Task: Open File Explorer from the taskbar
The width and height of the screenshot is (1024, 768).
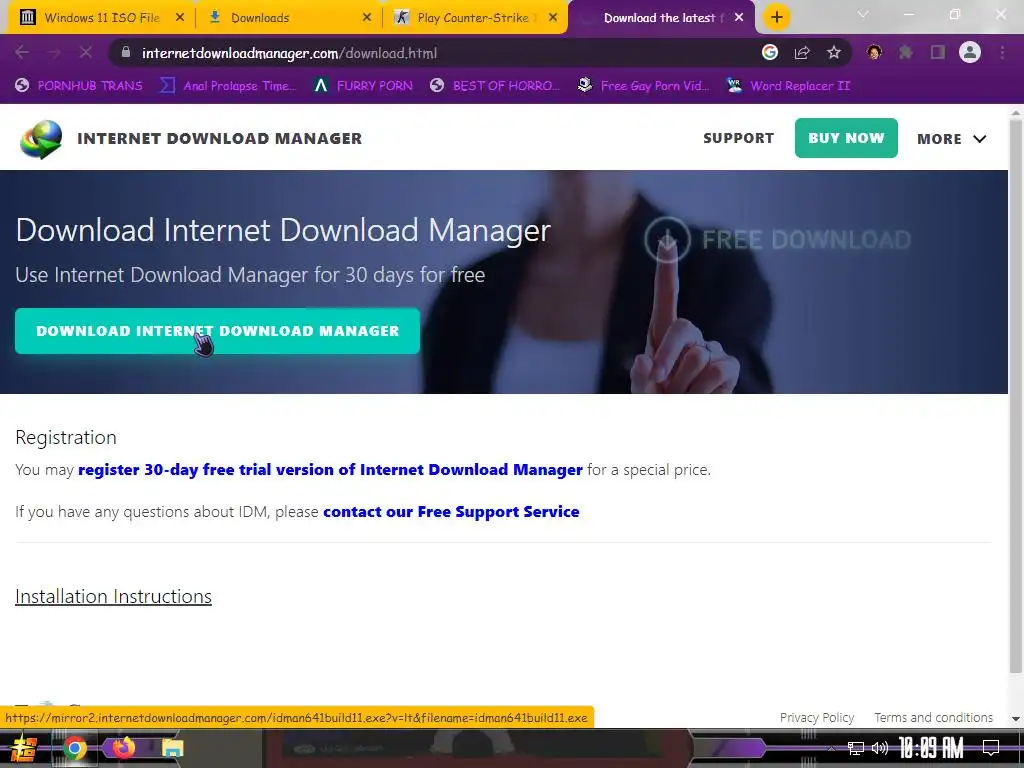Action: tap(172, 748)
